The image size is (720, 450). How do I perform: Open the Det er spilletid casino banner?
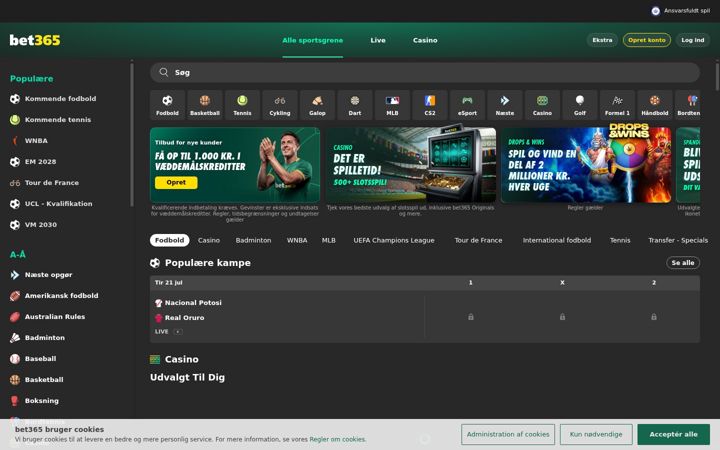click(x=411, y=165)
